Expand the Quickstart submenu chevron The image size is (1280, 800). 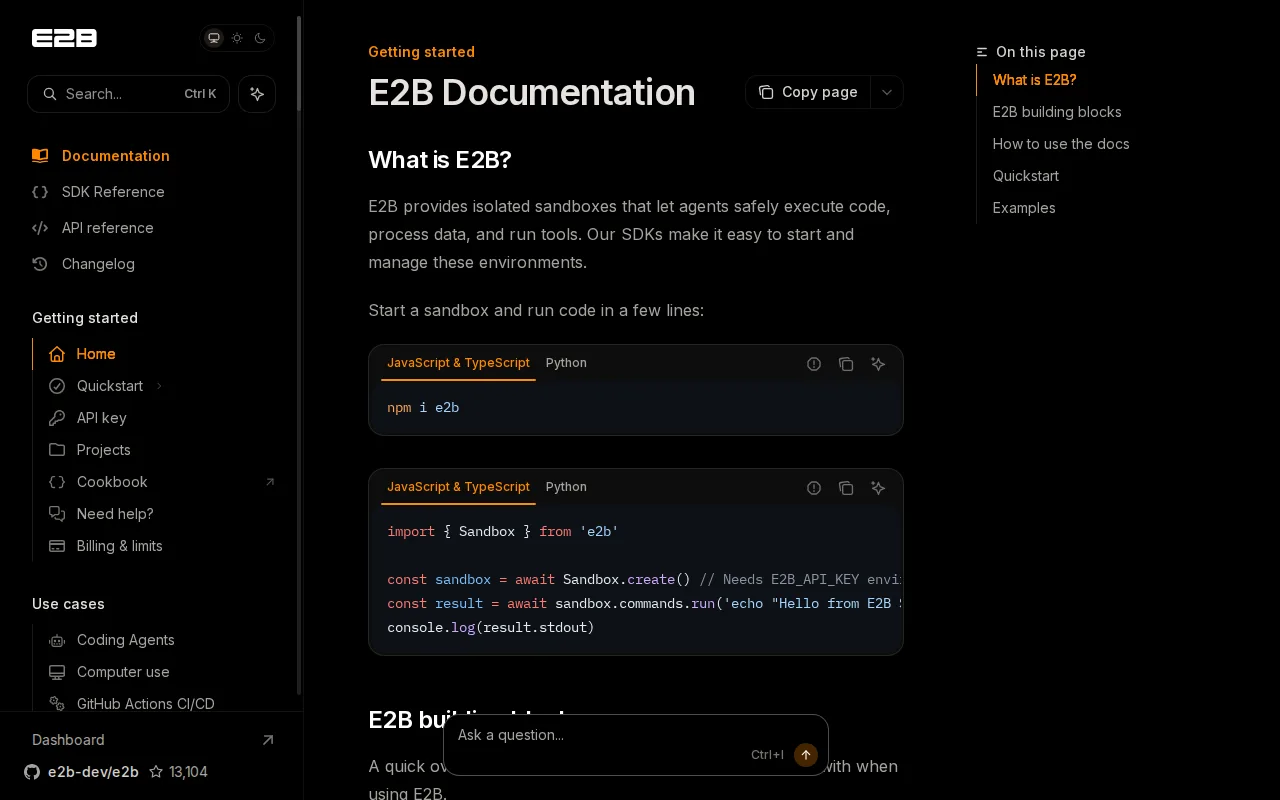(159, 386)
